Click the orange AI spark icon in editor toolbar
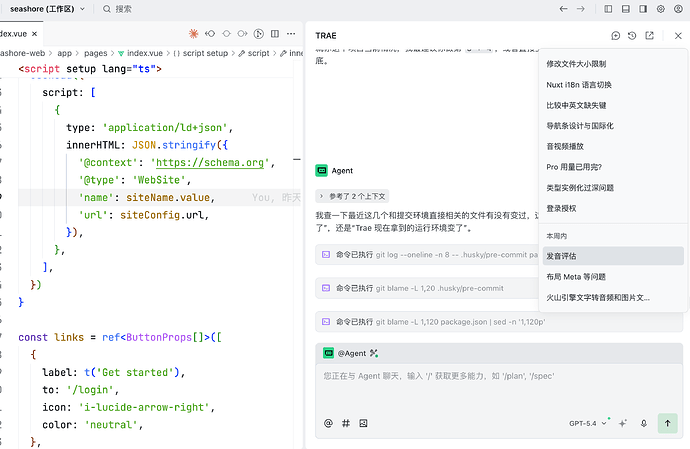Image resolution: width=690 pixels, height=449 pixels. click(193, 34)
